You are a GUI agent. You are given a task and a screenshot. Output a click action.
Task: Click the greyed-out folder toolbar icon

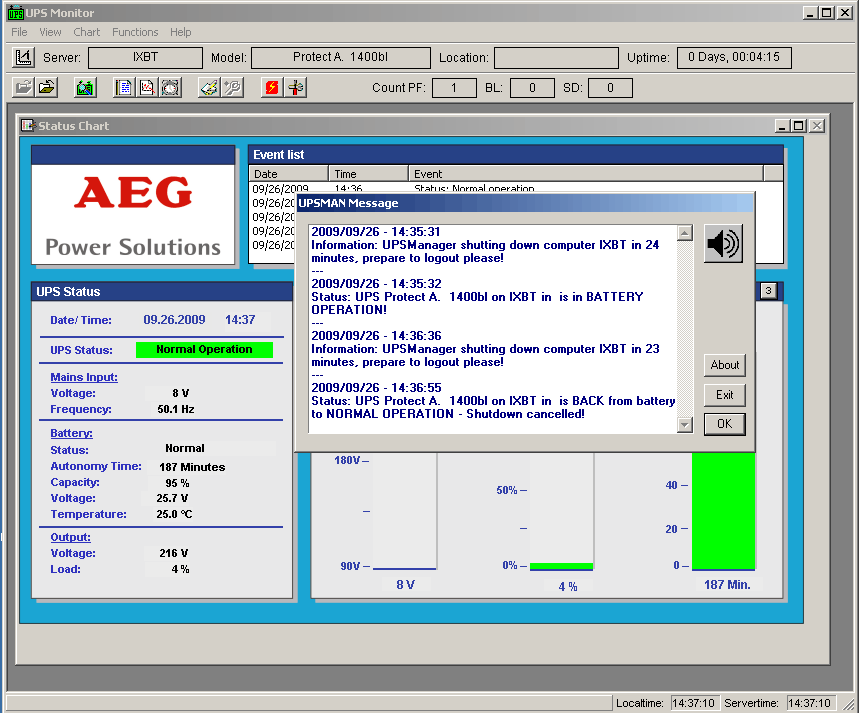click(x=23, y=88)
